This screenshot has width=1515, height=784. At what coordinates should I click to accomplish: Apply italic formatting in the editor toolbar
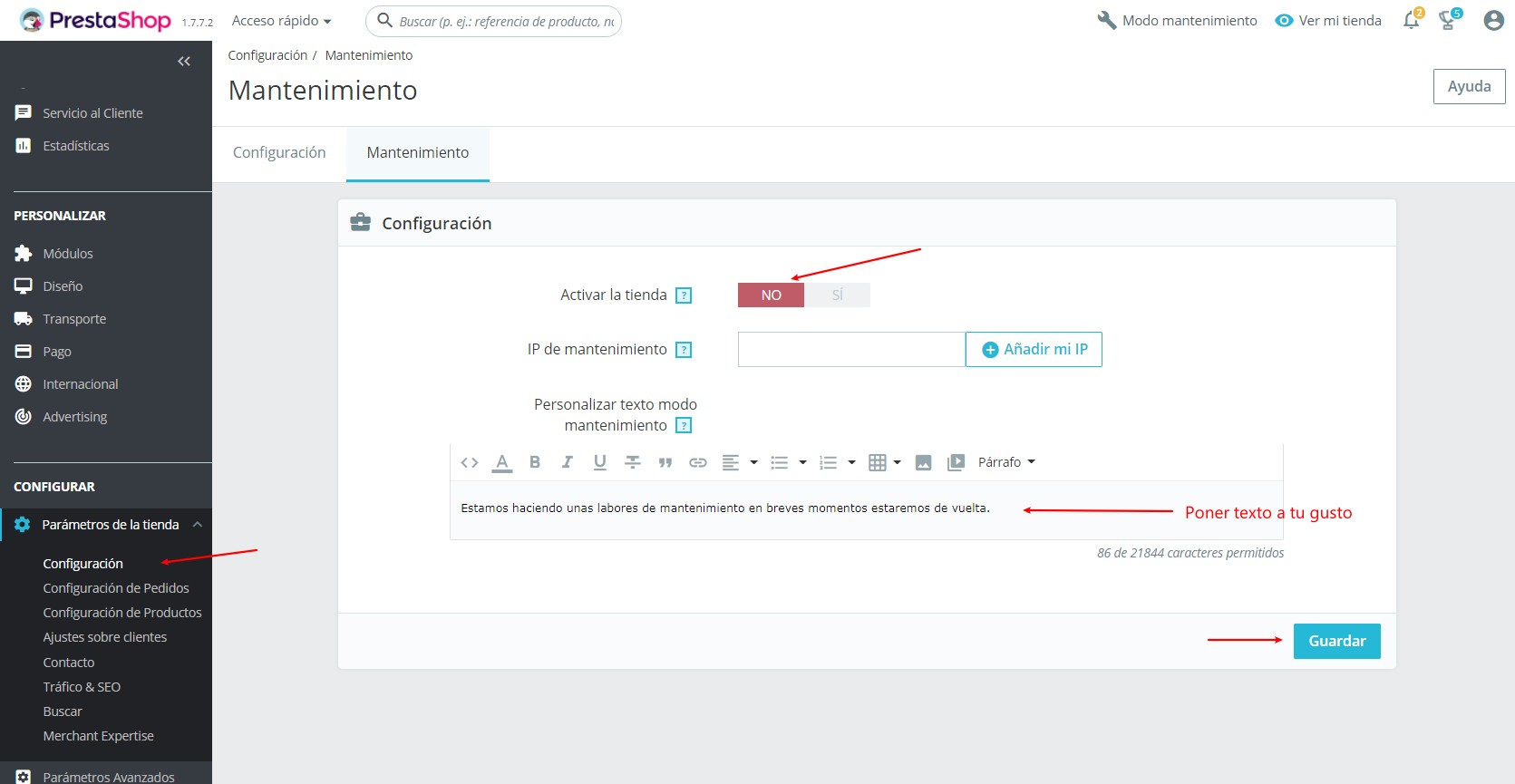click(567, 462)
